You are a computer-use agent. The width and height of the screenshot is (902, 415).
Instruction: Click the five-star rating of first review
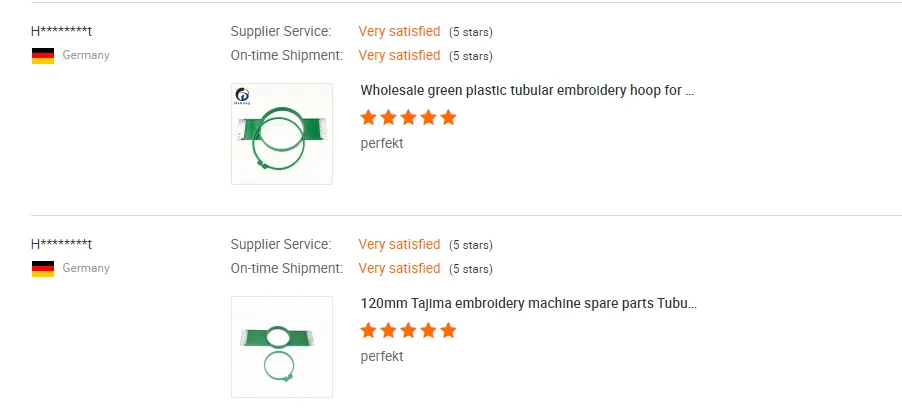click(408, 118)
